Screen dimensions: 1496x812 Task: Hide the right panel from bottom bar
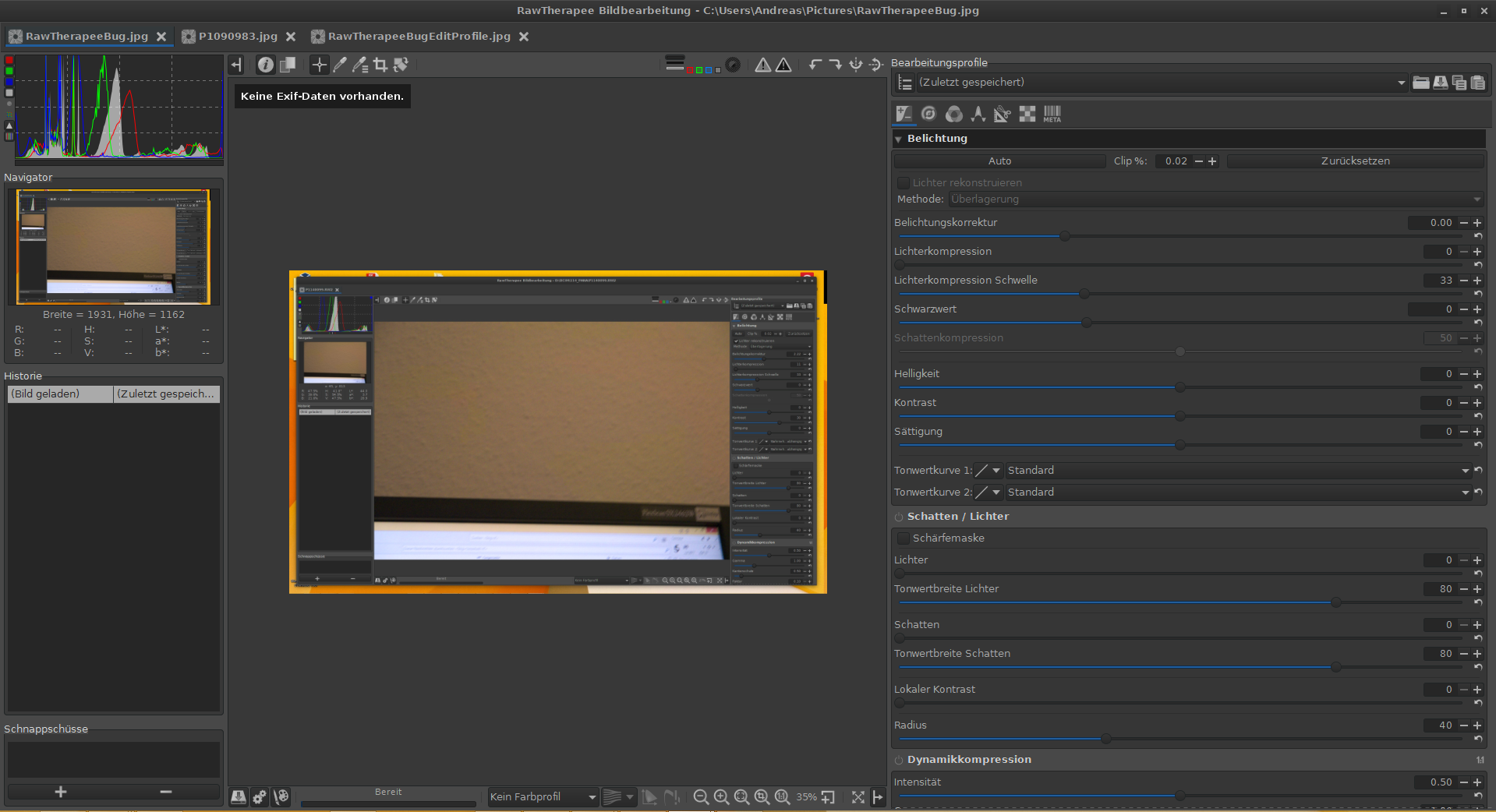[878, 796]
